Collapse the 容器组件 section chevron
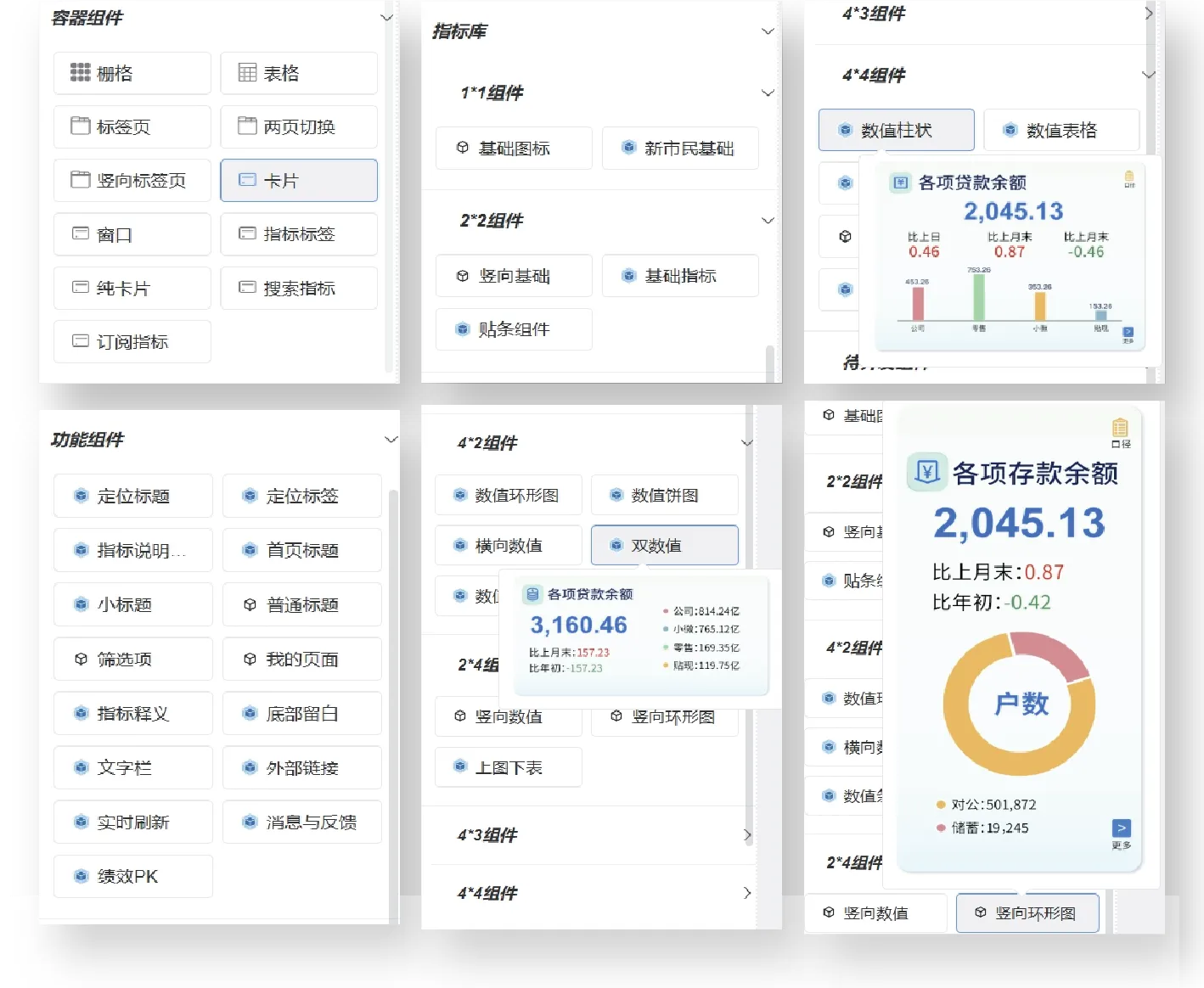 (x=387, y=17)
